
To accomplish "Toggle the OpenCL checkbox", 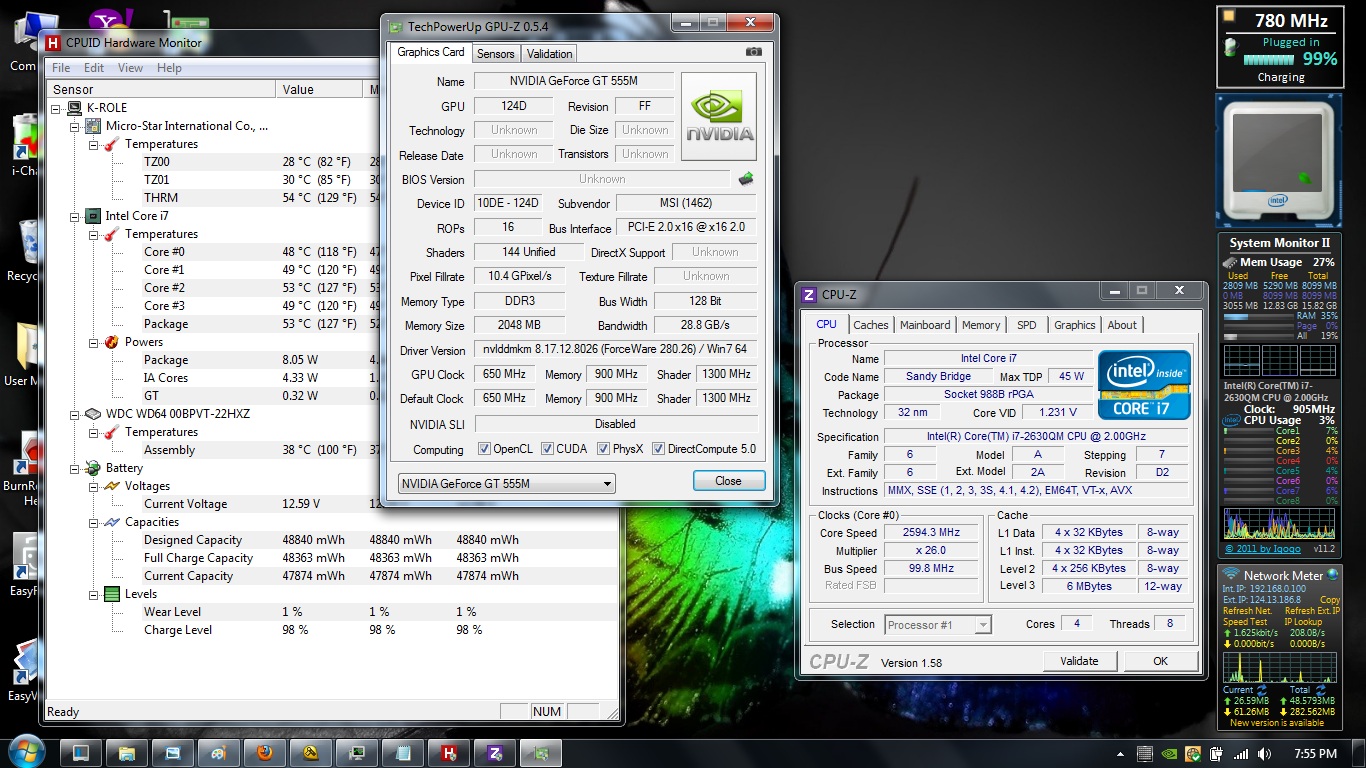I will click(484, 449).
